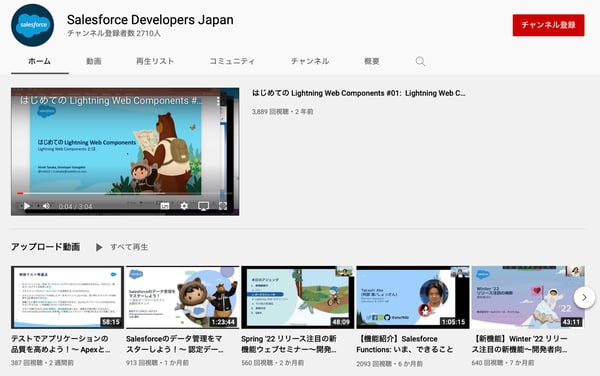Open the コミュニティ tab
600x376 pixels.
coord(232,61)
